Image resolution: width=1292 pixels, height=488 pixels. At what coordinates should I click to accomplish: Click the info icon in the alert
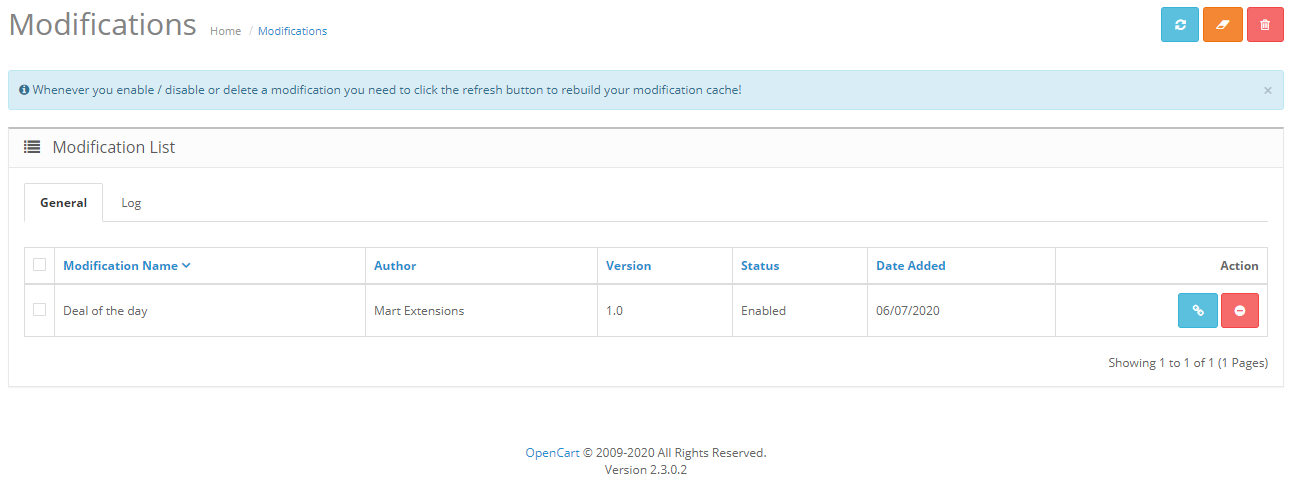tap(24, 90)
